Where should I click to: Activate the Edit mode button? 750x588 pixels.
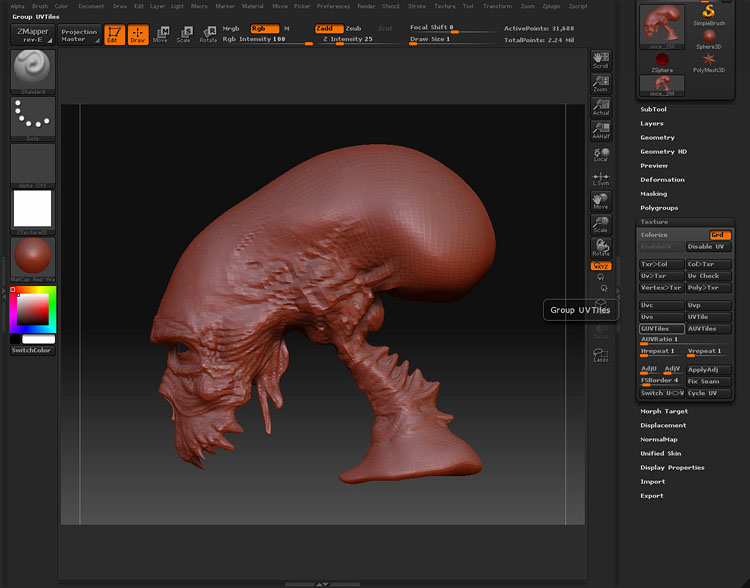coord(114,35)
